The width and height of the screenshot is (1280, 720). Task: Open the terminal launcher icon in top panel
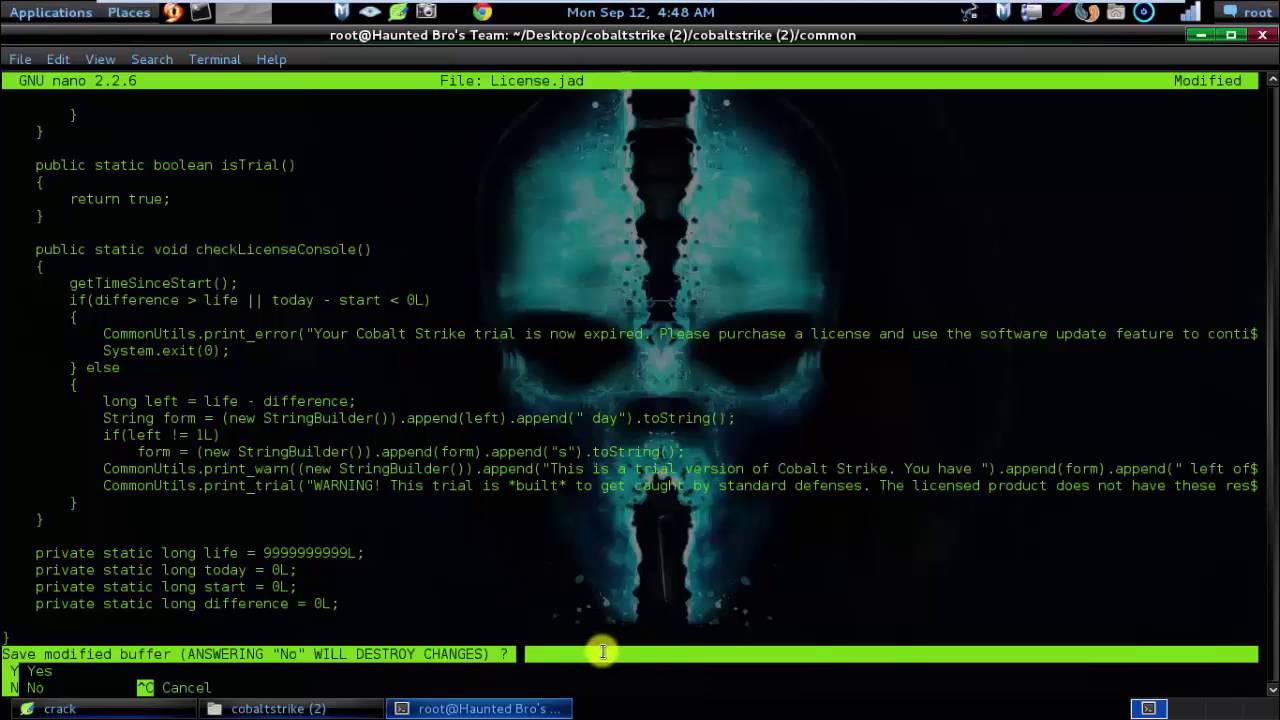201,12
